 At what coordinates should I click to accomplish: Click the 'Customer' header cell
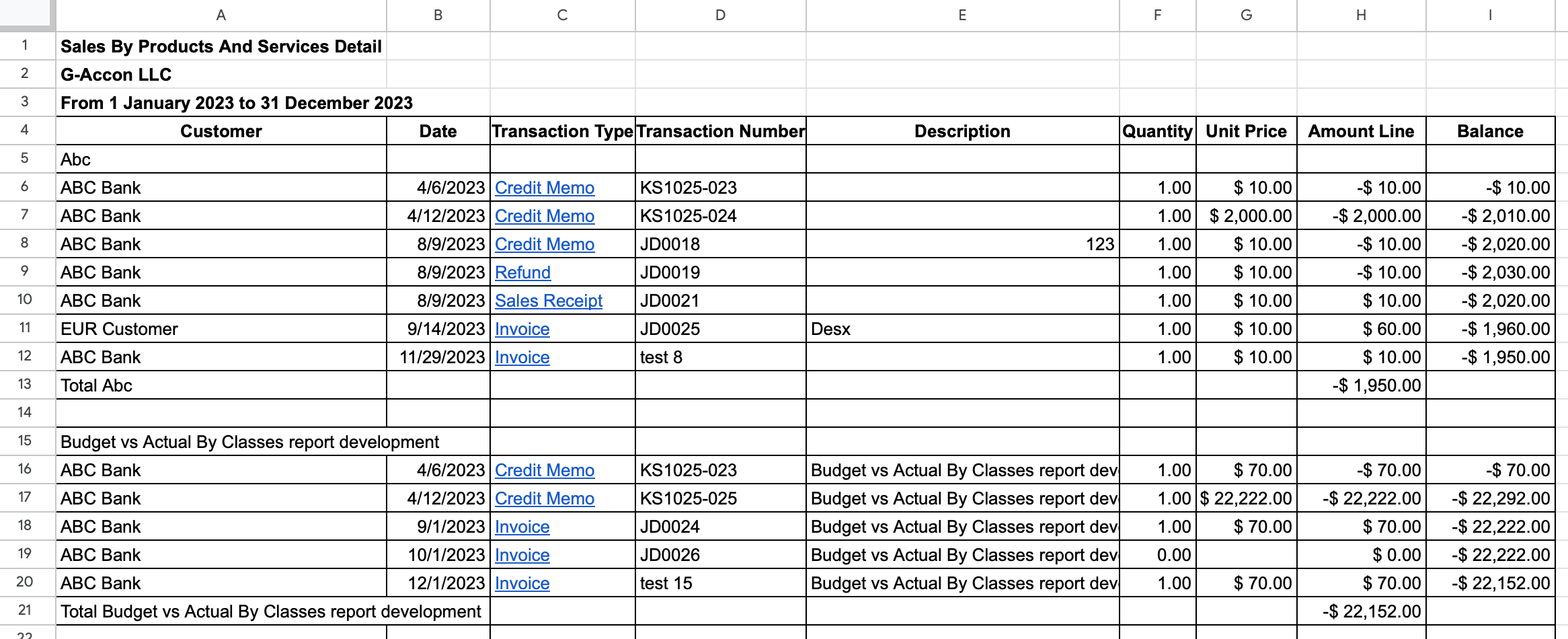pos(221,131)
